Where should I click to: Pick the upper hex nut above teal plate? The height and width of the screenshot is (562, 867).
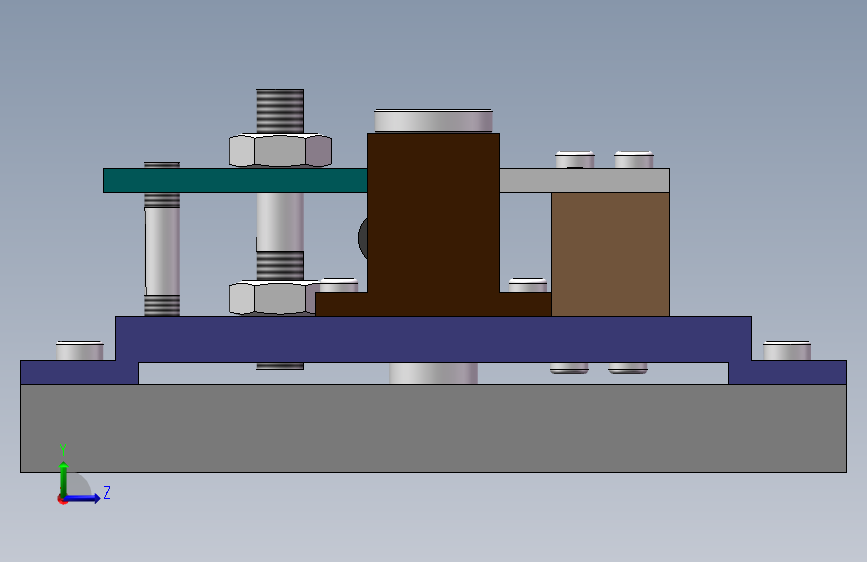[x=280, y=150]
